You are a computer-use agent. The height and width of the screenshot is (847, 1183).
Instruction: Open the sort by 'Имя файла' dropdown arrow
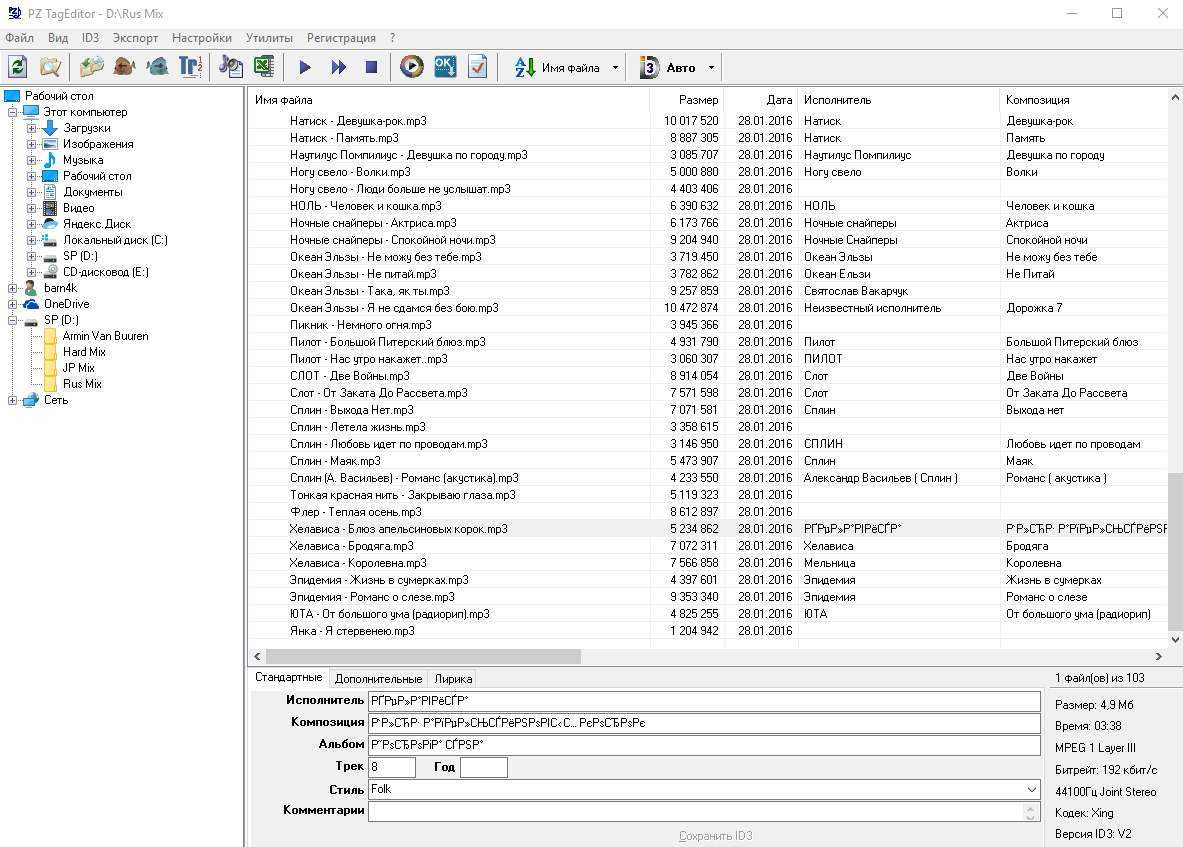pyautogui.click(x=616, y=68)
